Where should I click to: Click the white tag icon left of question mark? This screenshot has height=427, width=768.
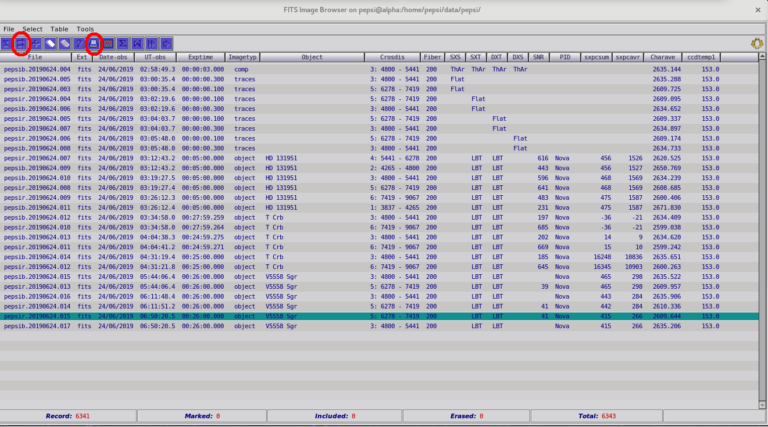(64, 44)
